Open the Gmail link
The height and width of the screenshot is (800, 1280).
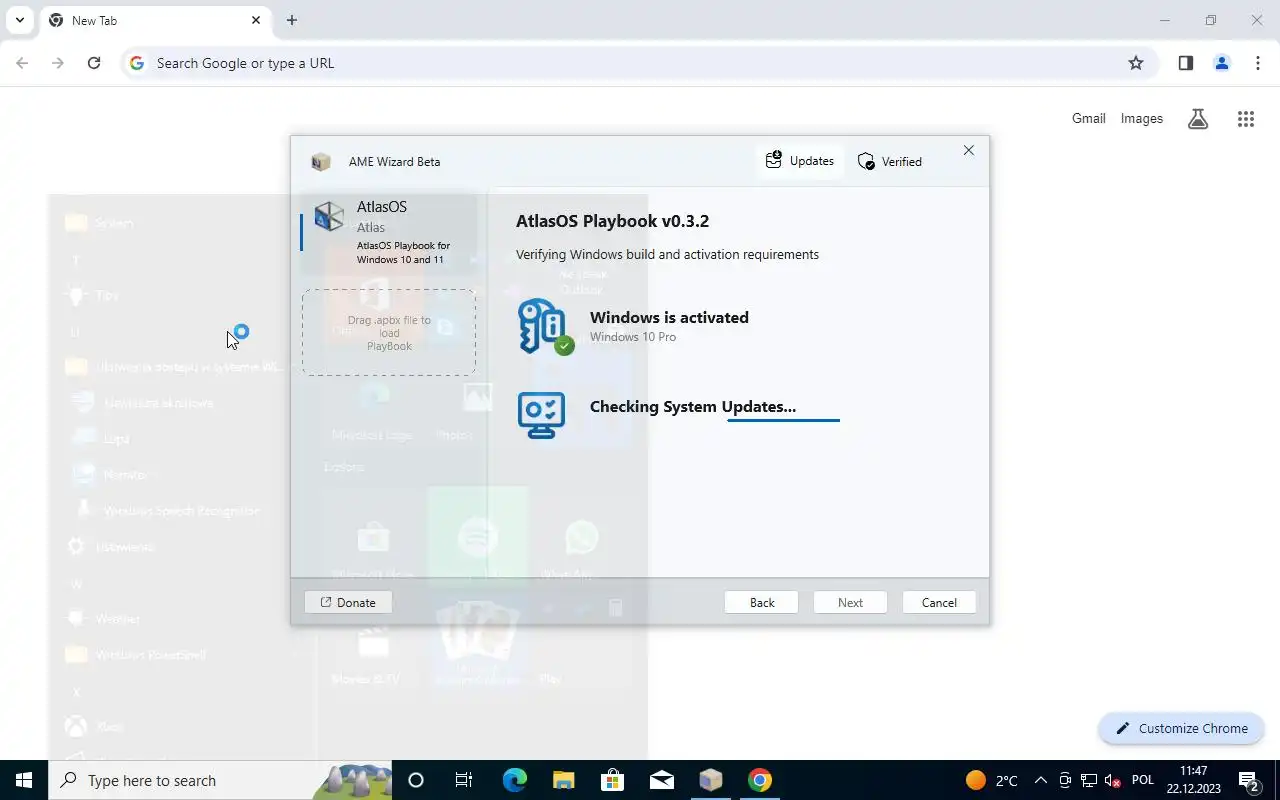tap(1088, 118)
